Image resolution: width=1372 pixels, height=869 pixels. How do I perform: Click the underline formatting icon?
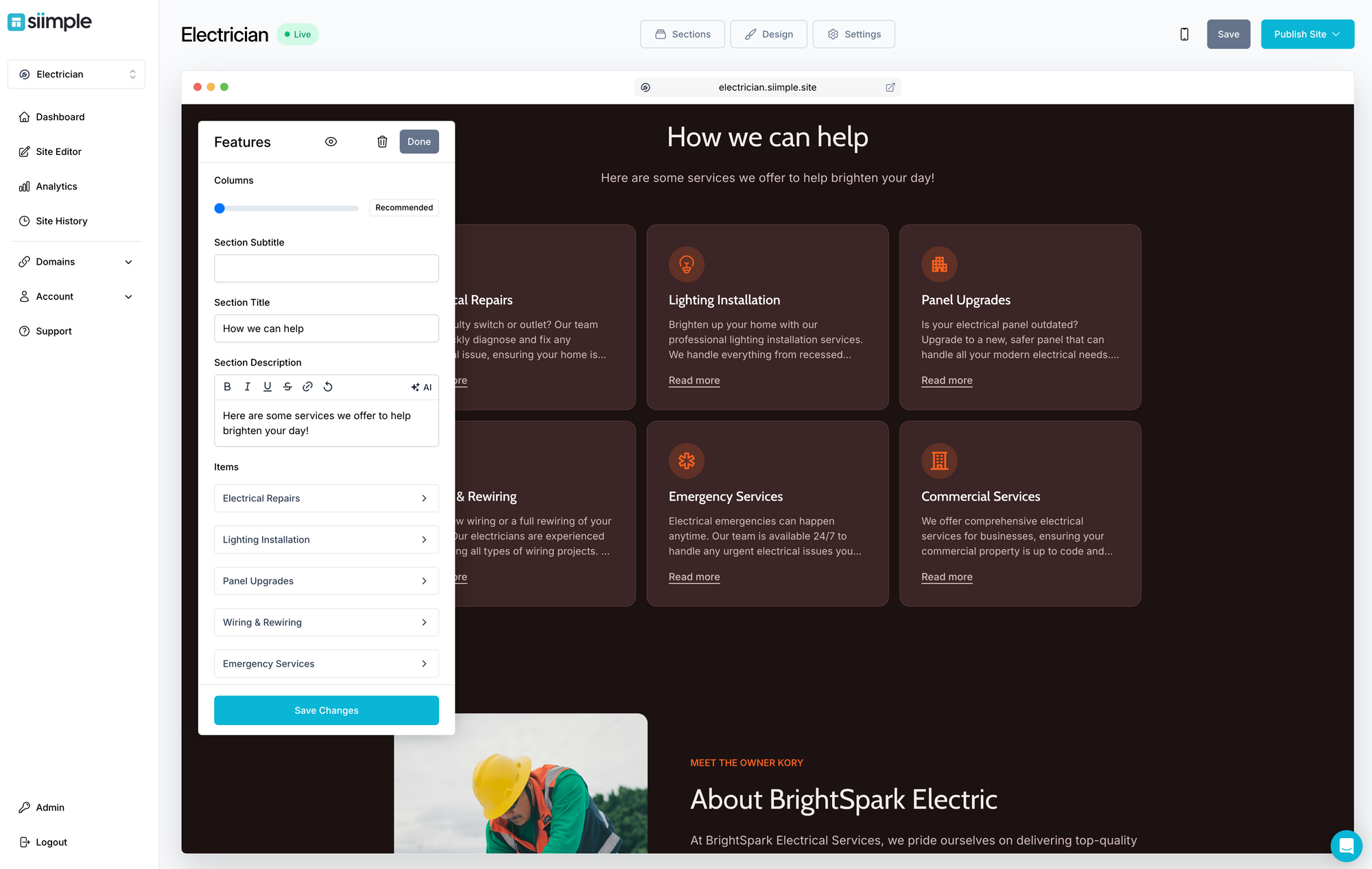pos(268,387)
